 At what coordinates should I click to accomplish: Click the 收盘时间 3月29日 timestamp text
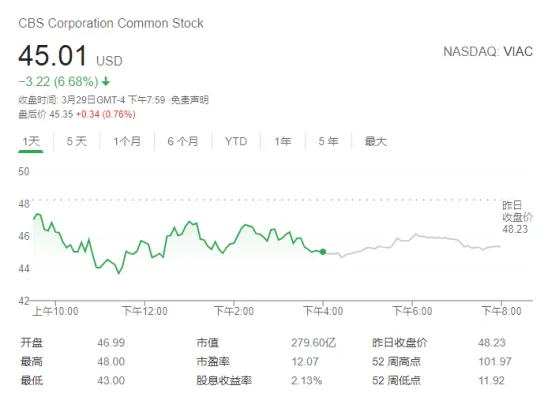click(92, 100)
